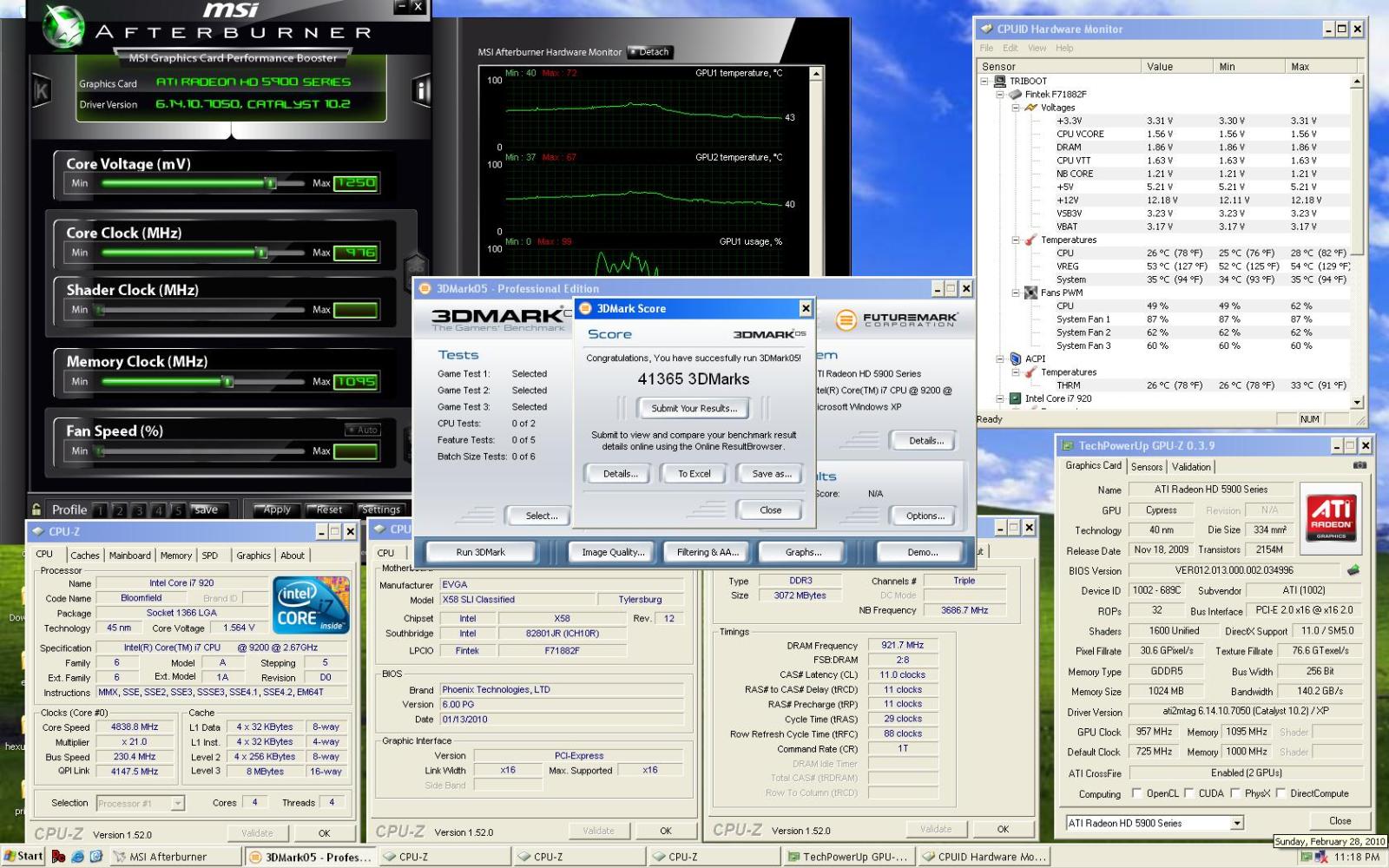Click Image Quality button in 3DMark05
The image size is (1389, 868).
[613, 552]
